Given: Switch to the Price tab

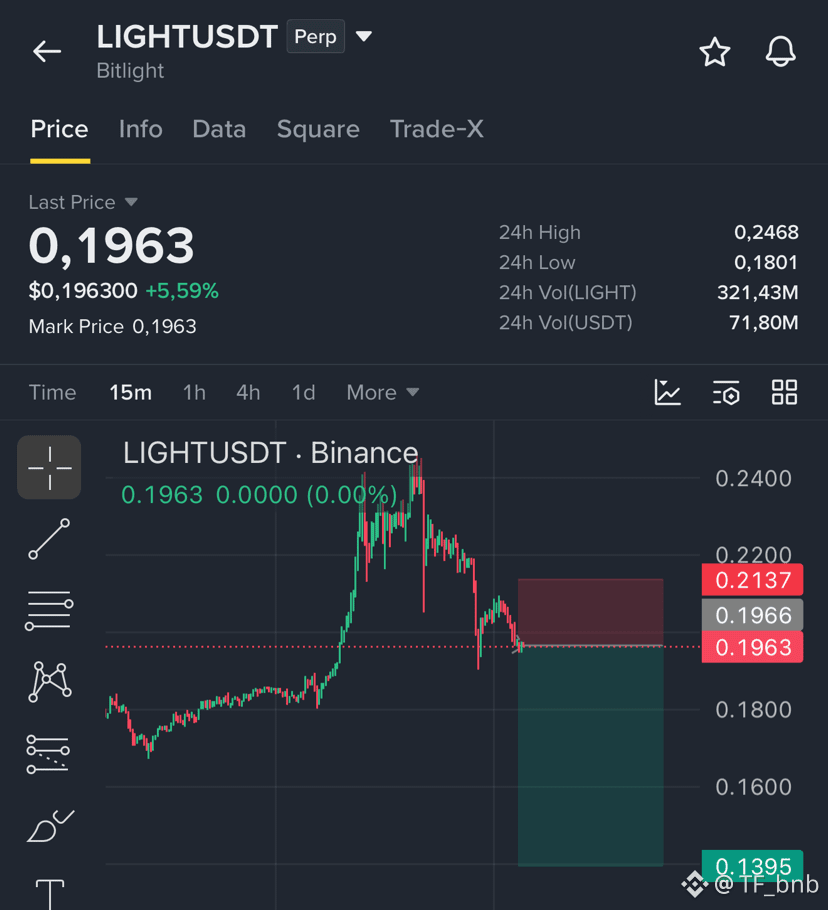Looking at the screenshot, I should coord(60,129).
